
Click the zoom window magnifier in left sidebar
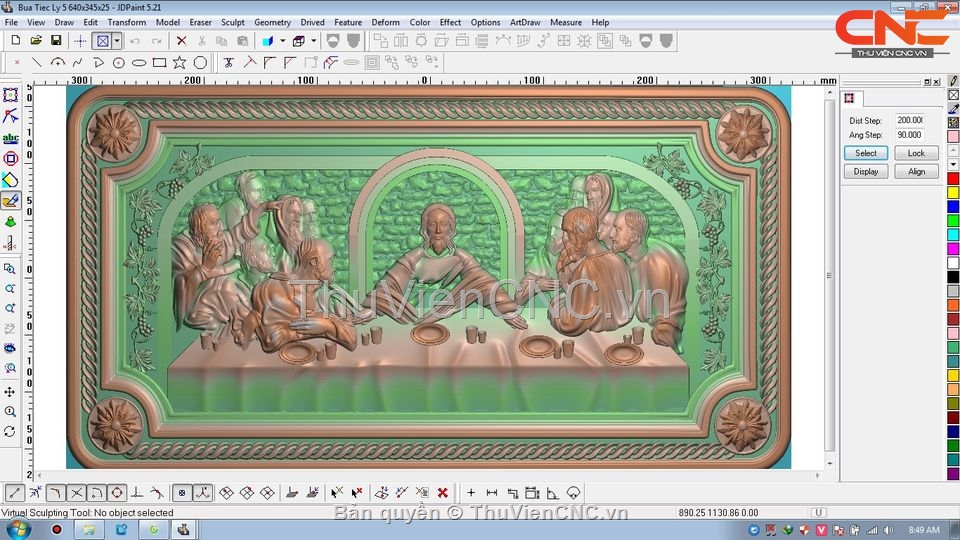10,268
